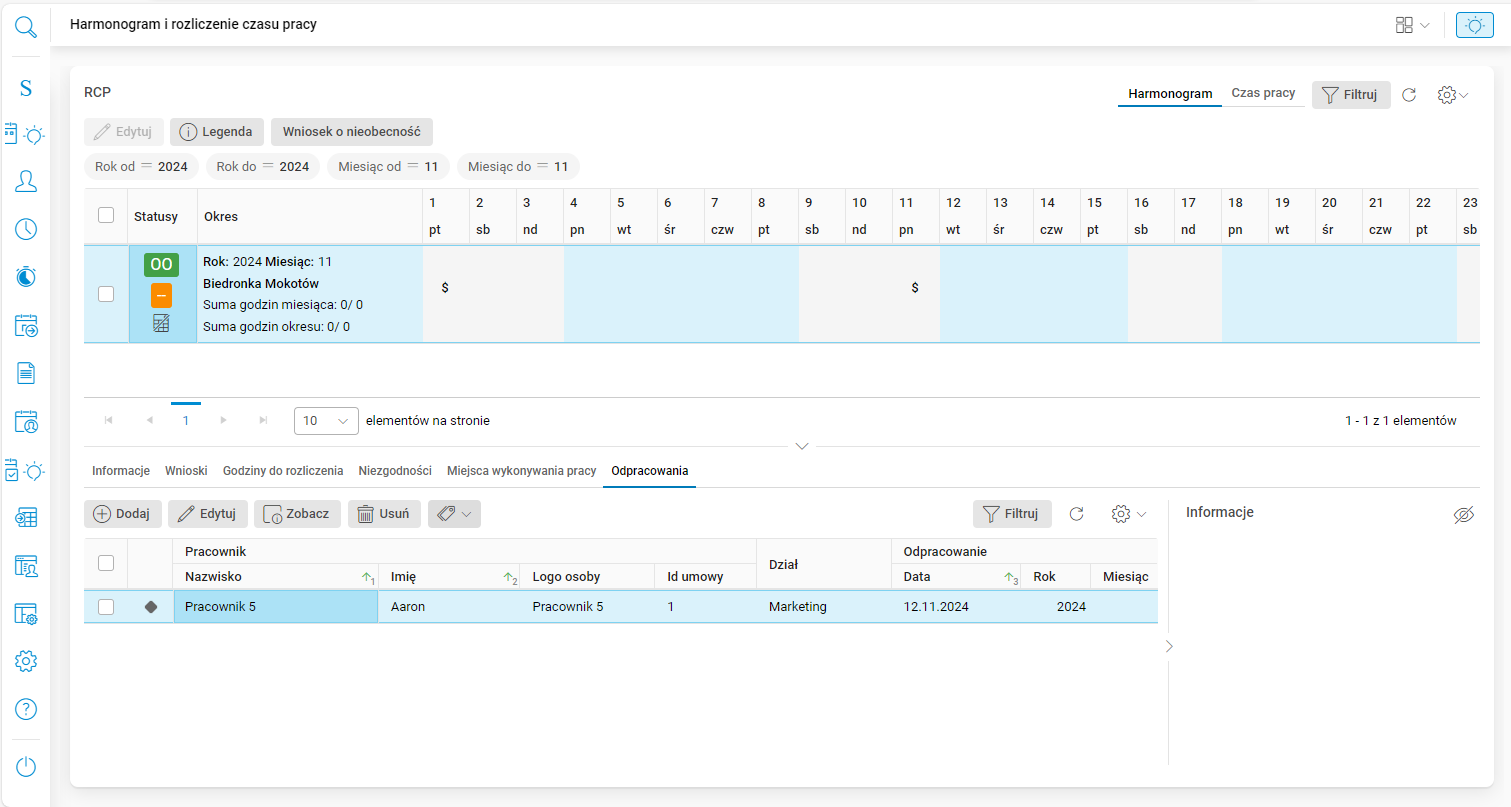Expand the tag button dropdown

pyautogui.click(x=454, y=514)
